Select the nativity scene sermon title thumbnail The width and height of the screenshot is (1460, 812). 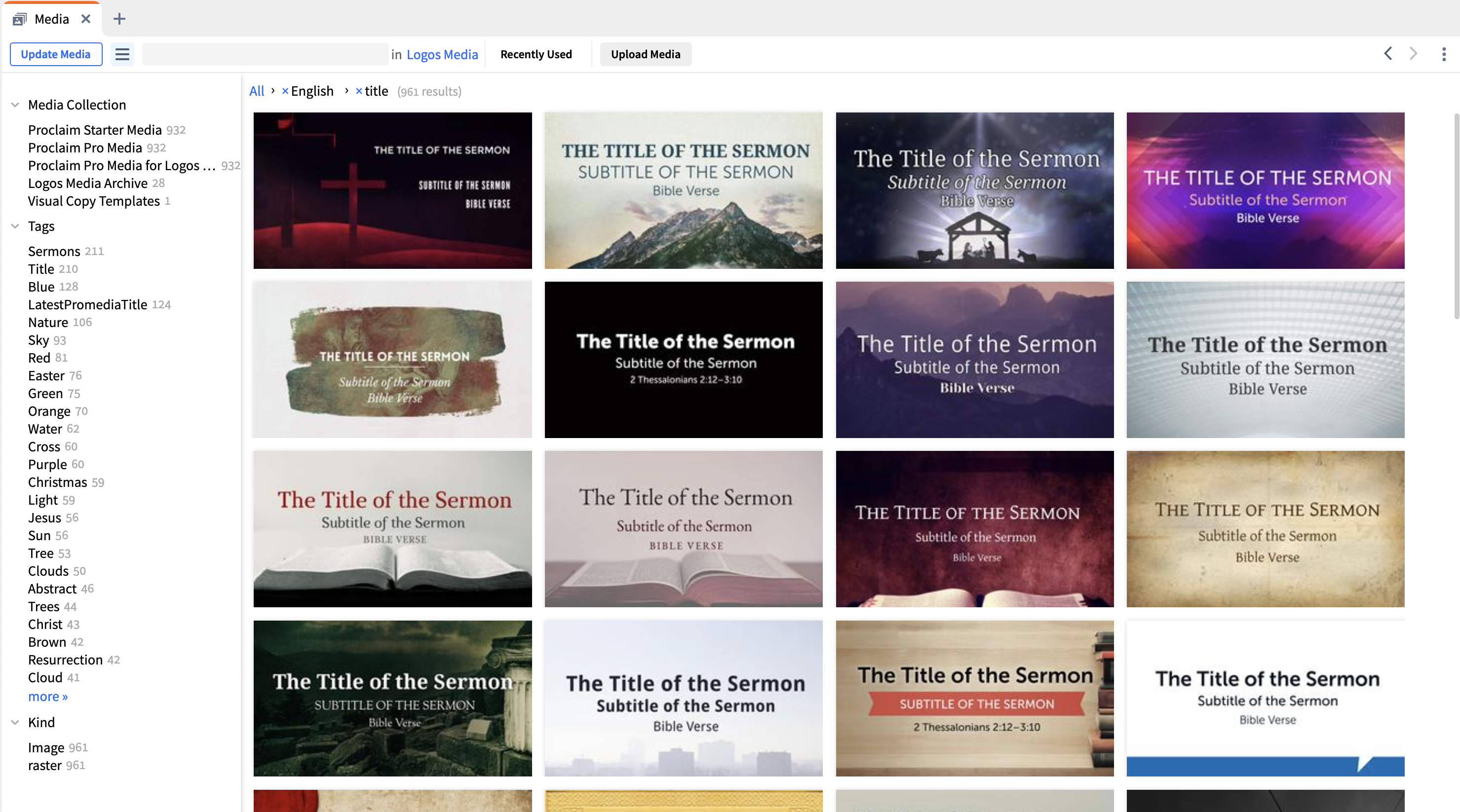[974, 190]
